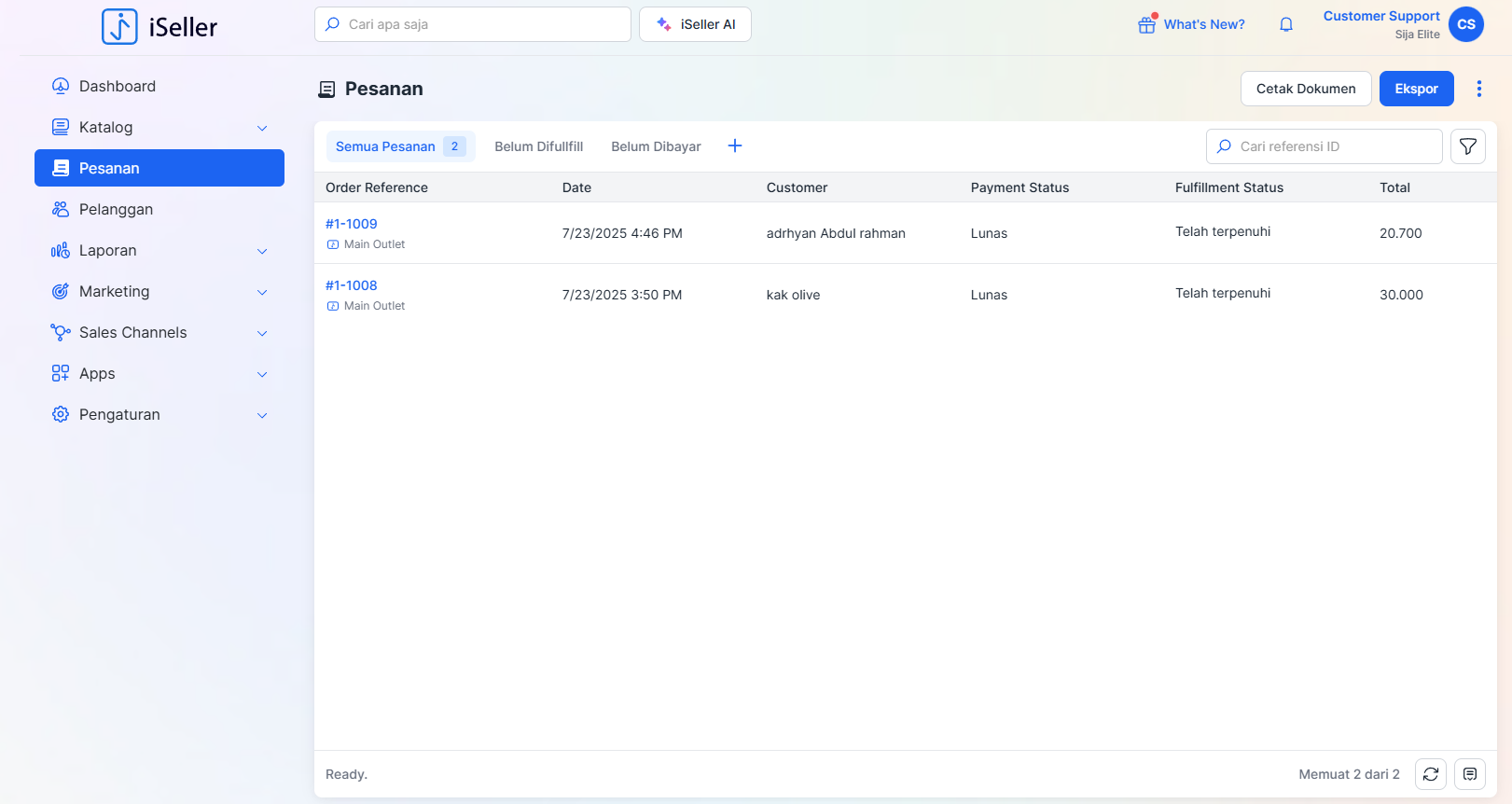This screenshot has width=1512, height=804.
Task: Launch iSeller AI assistant
Action: tap(695, 25)
